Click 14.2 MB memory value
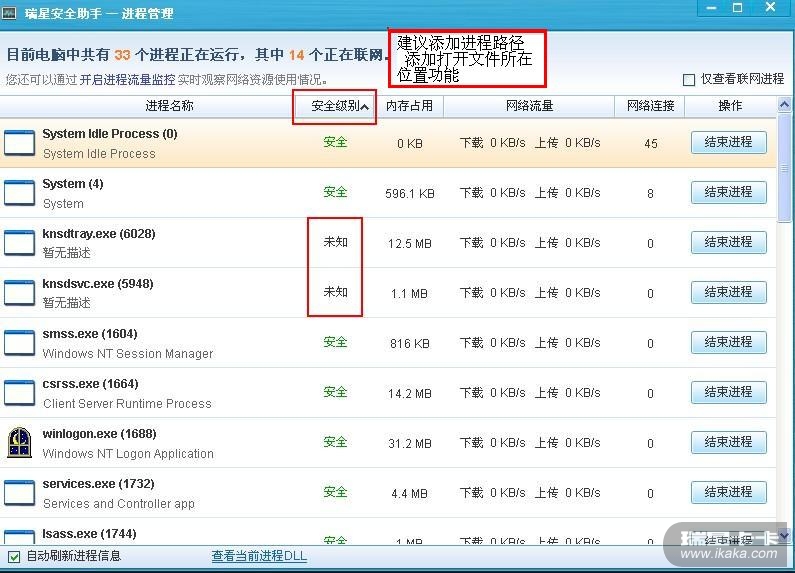This screenshot has height=573, width=795. (x=410, y=394)
